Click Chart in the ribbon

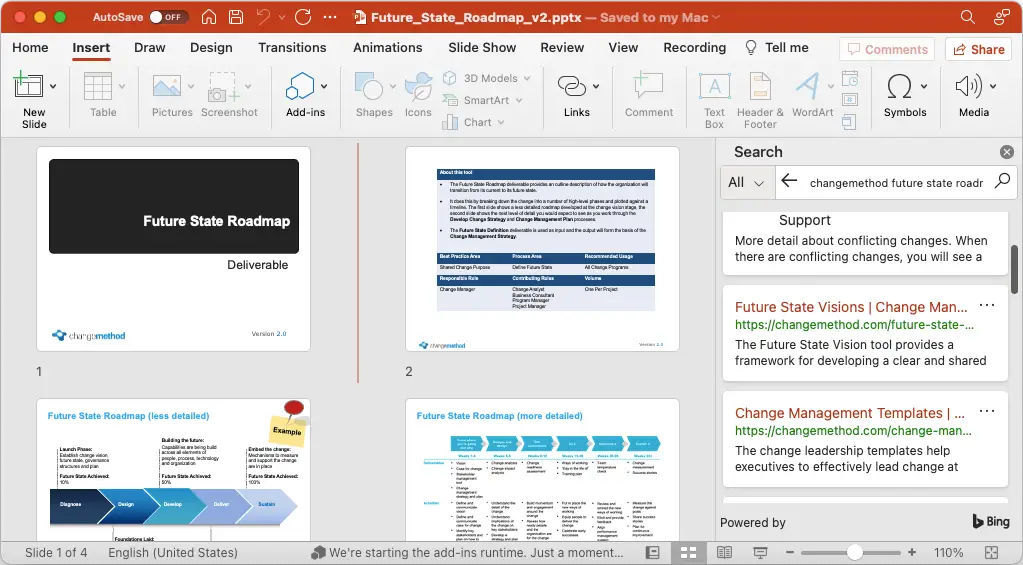click(x=474, y=122)
